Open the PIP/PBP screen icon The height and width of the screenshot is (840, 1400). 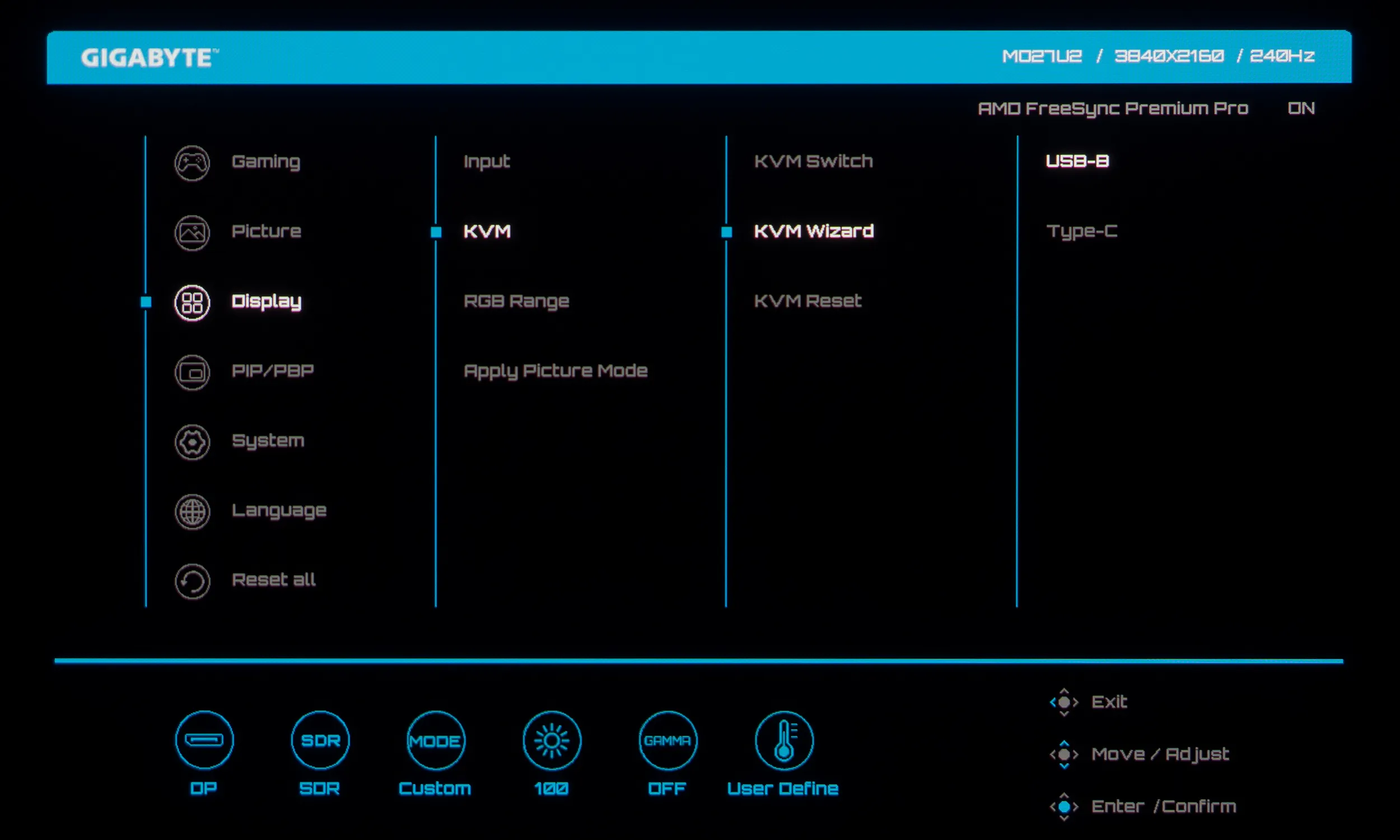[x=192, y=372]
